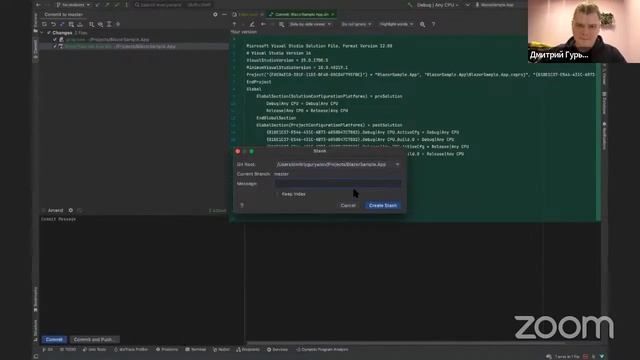Open Unit Tests tool window in bottom bar

[x=94, y=350]
